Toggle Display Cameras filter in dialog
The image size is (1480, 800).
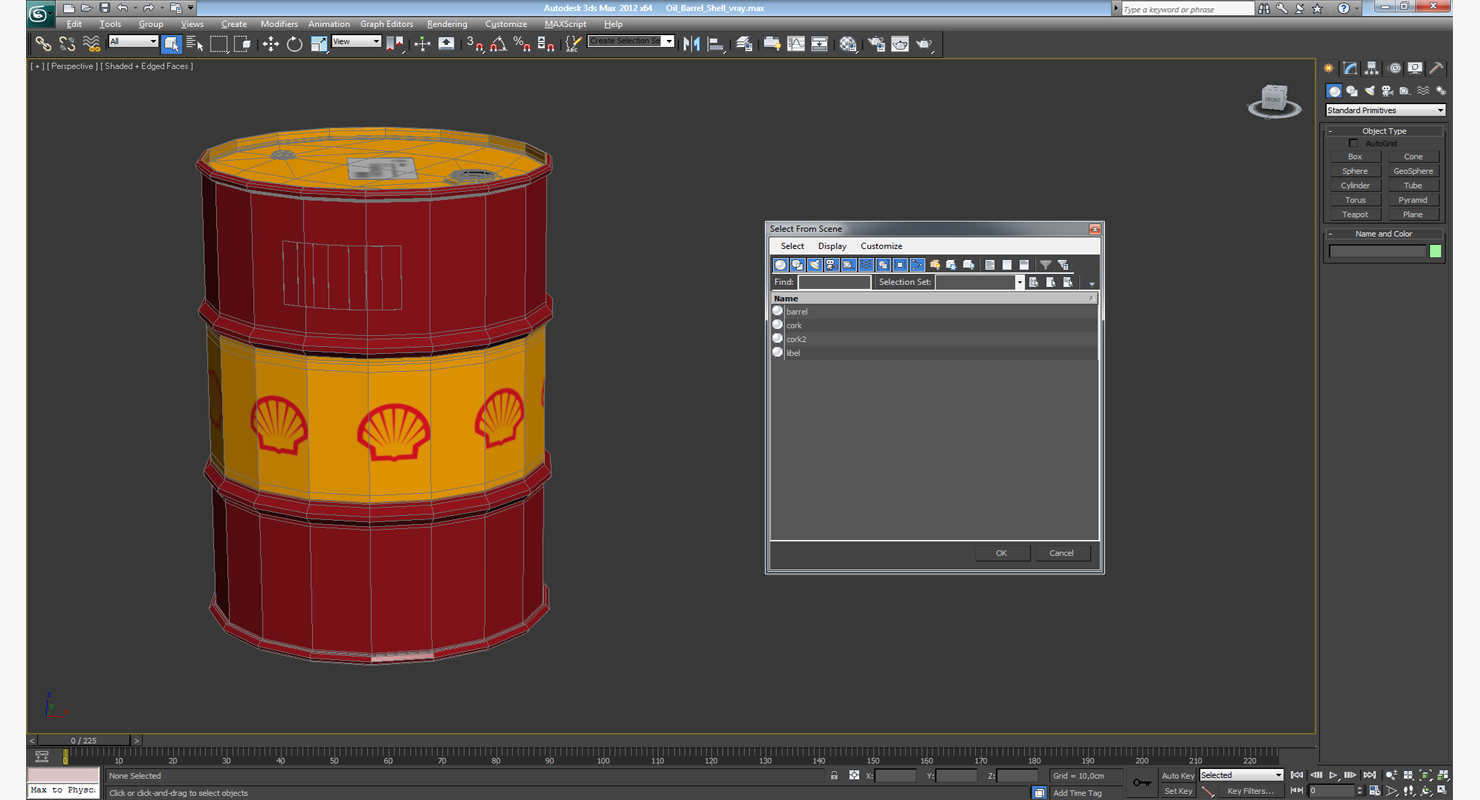click(832, 265)
